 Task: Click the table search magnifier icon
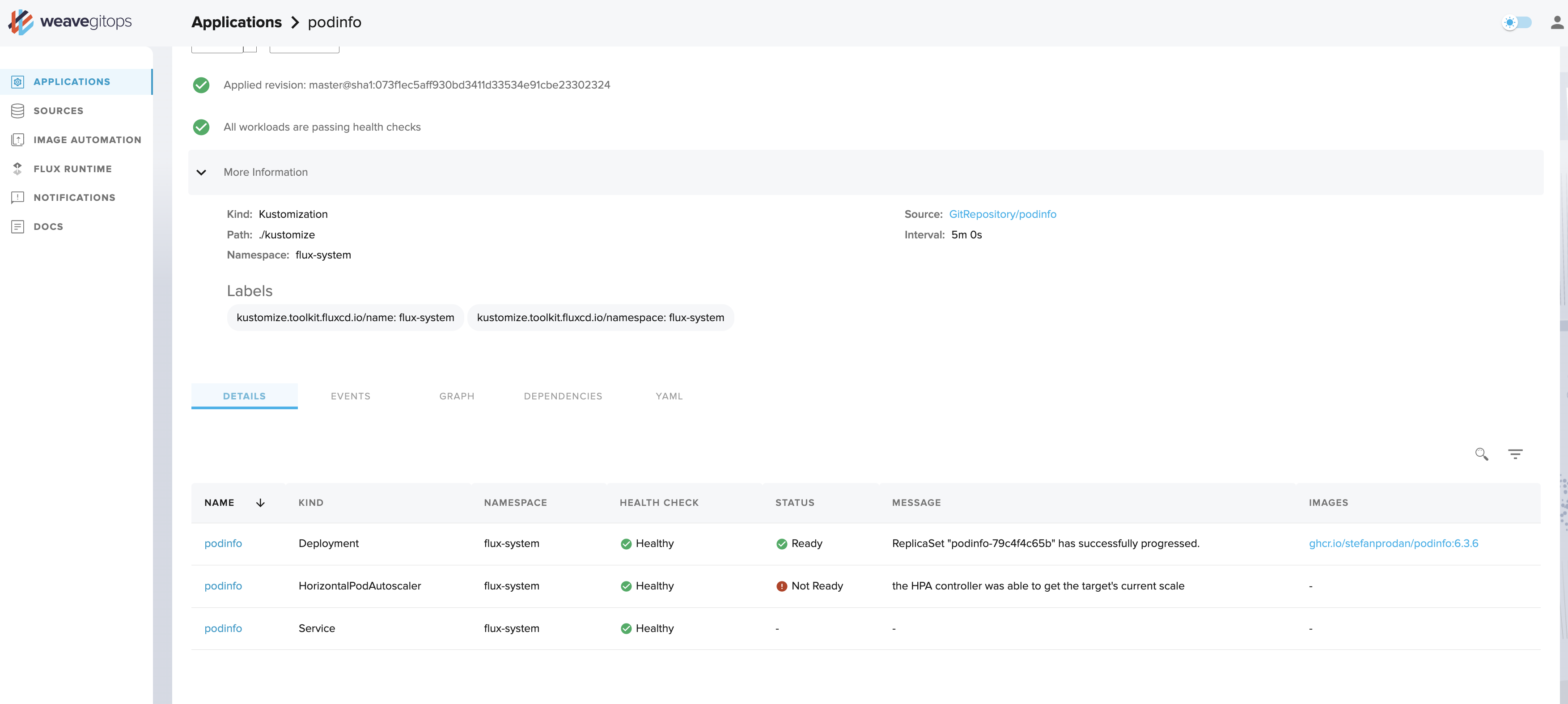tap(1481, 454)
